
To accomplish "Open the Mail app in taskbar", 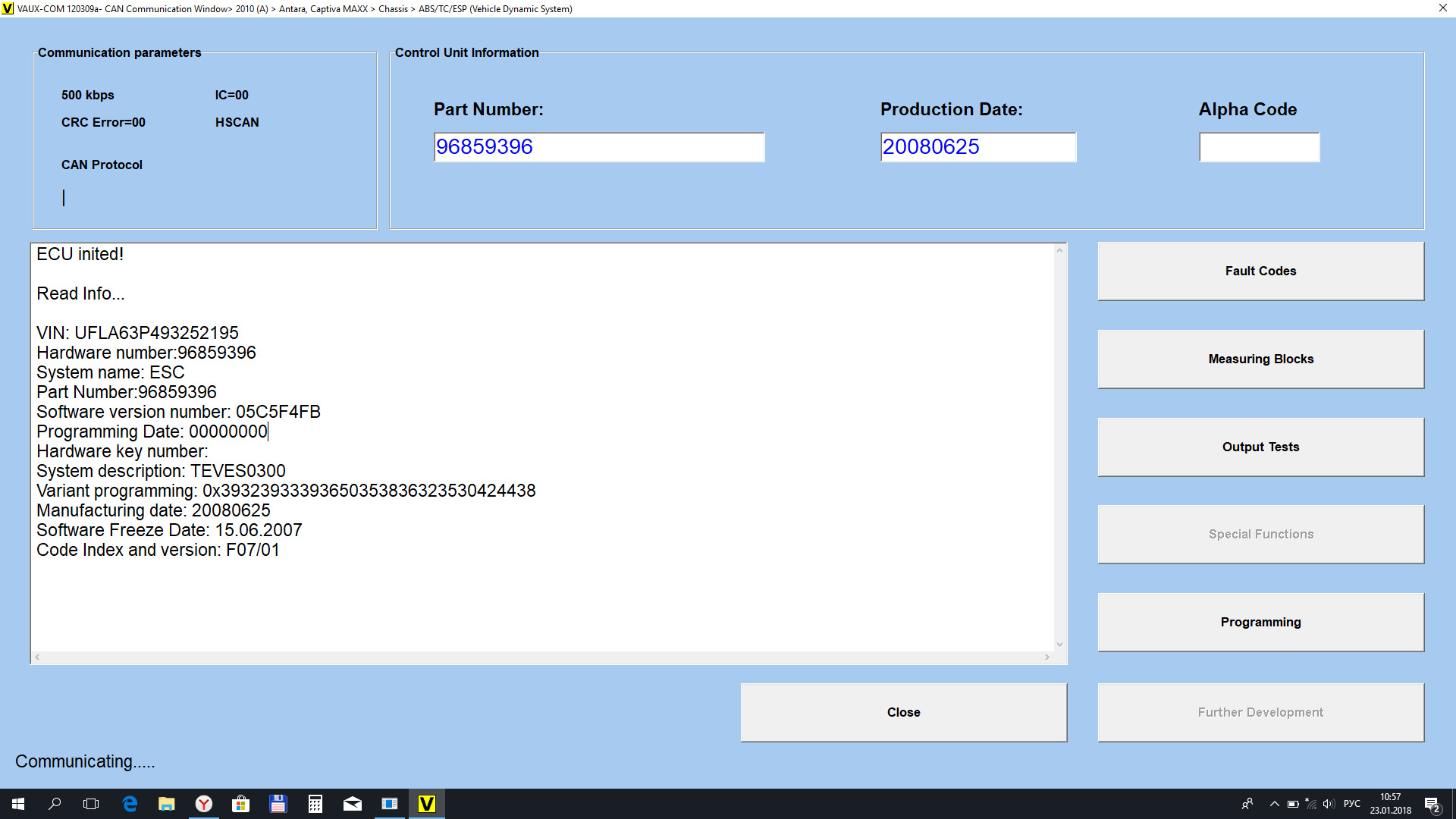I will point(353,804).
